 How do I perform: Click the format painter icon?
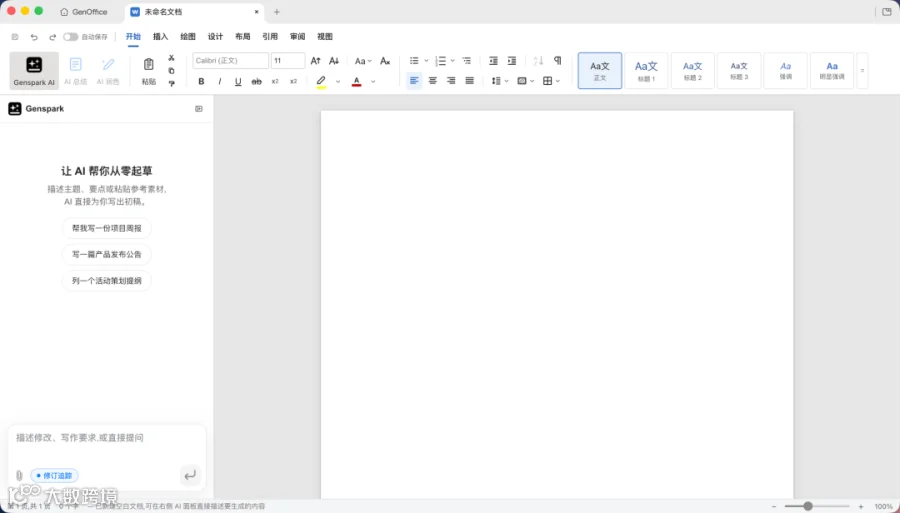(x=171, y=83)
